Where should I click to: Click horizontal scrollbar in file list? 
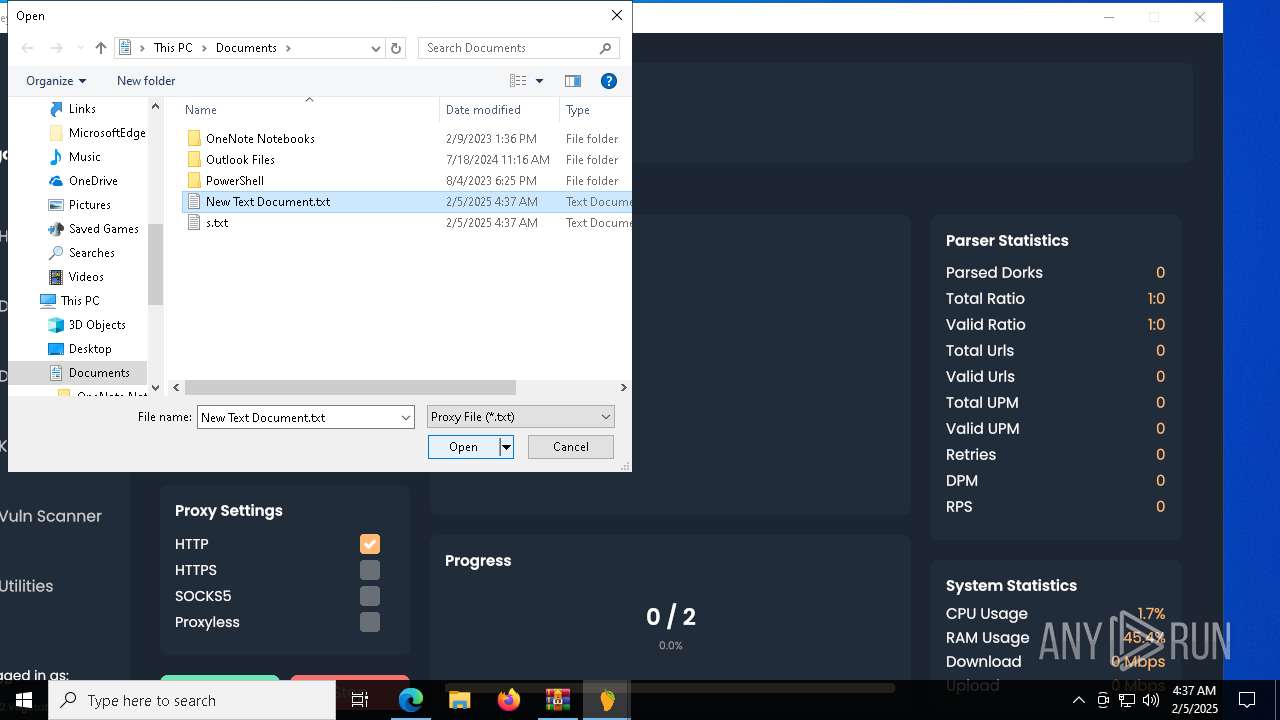pos(350,388)
